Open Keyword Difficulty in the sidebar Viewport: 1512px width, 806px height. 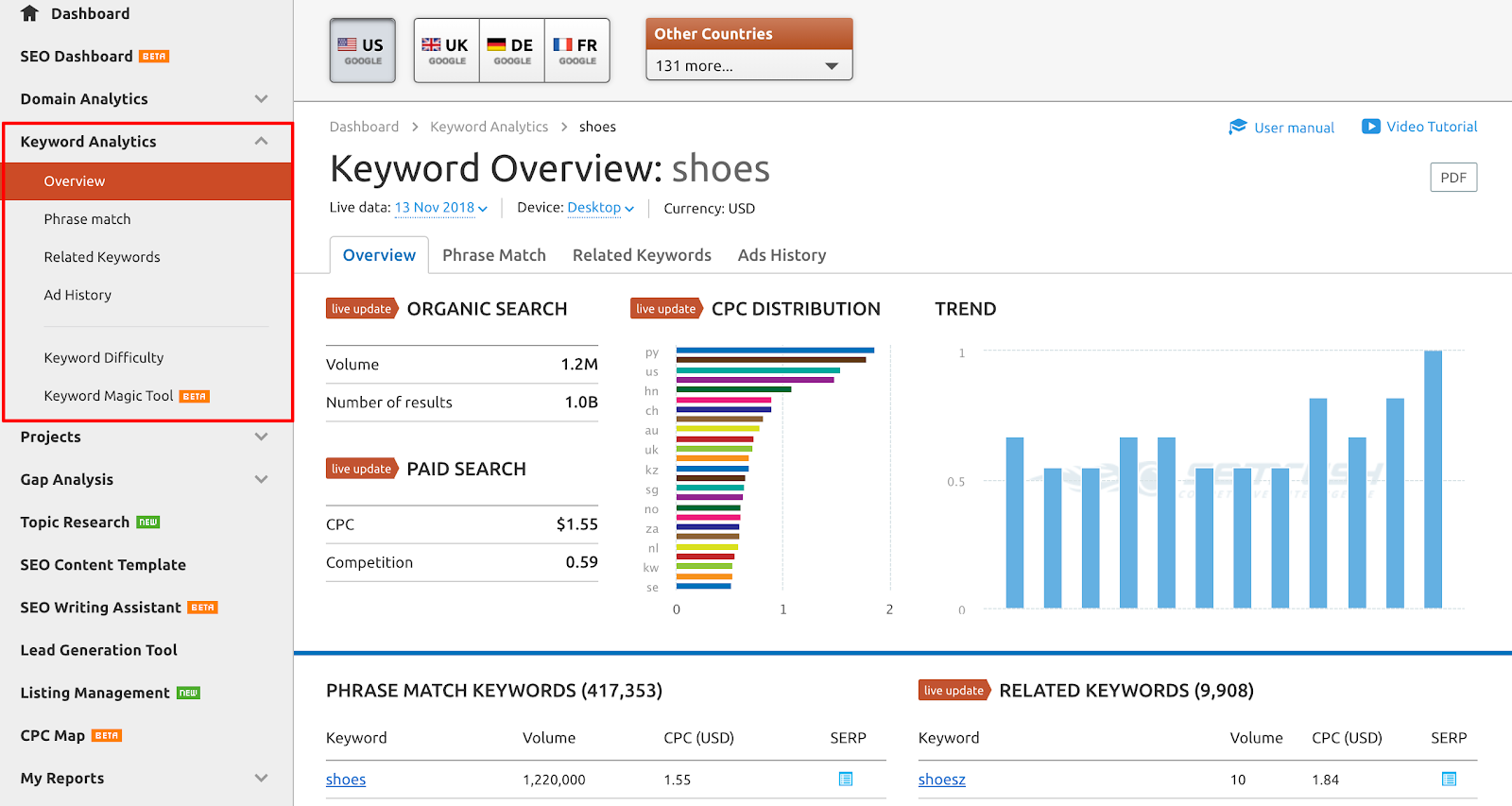click(x=104, y=358)
